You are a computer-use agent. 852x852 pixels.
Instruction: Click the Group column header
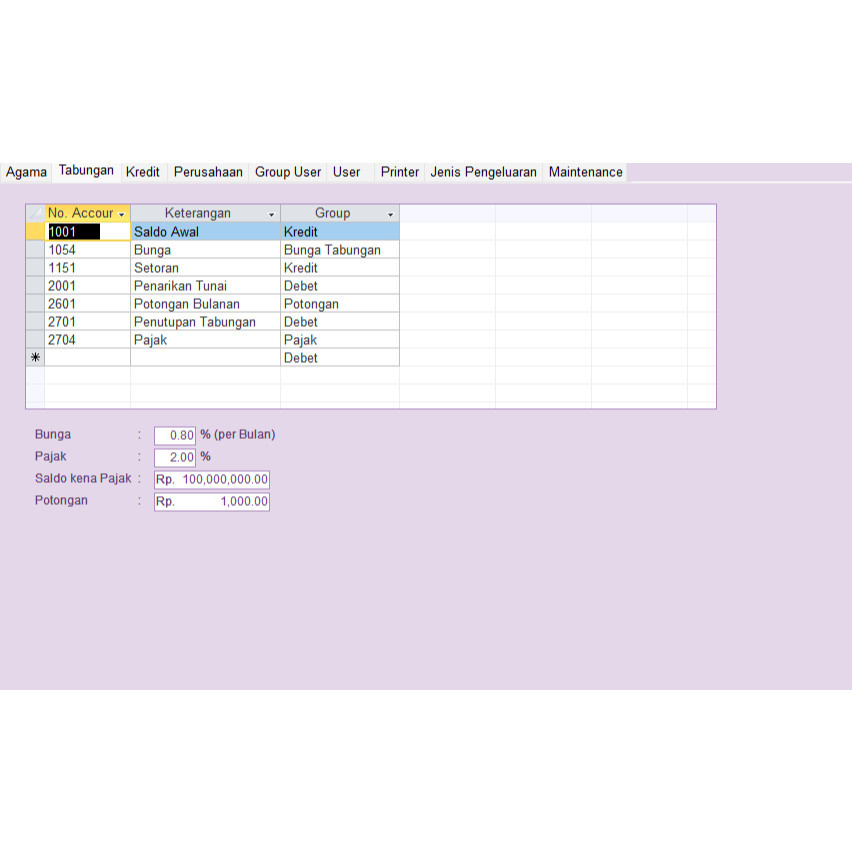pos(340,213)
